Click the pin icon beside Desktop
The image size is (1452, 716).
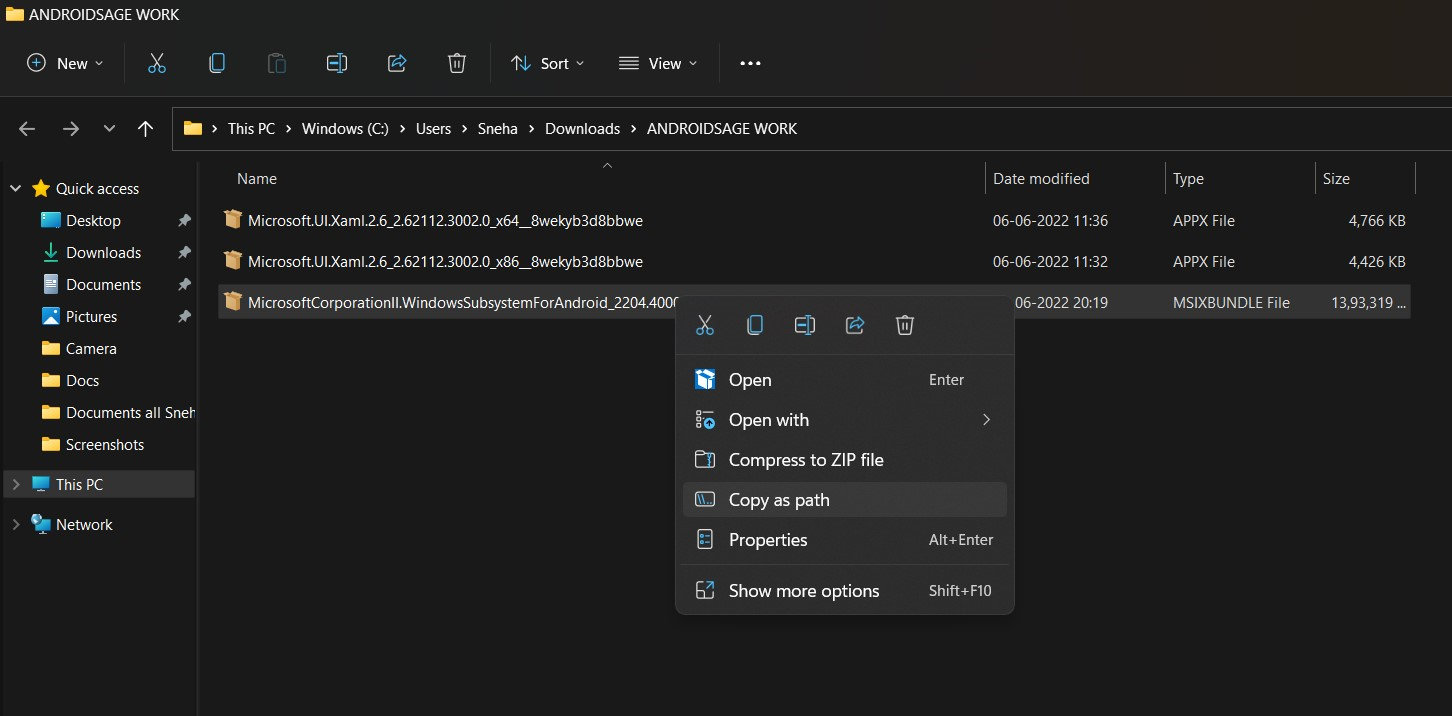coord(184,220)
